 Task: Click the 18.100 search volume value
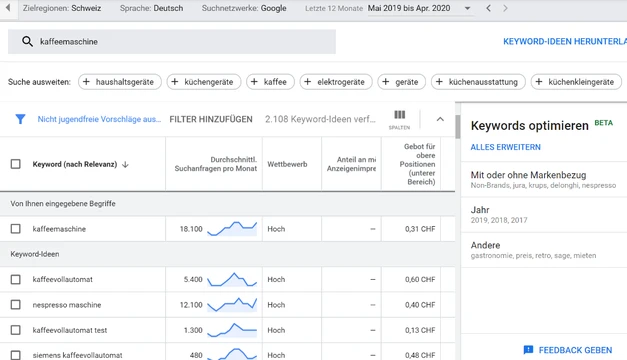pyautogui.click(x=191, y=229)
